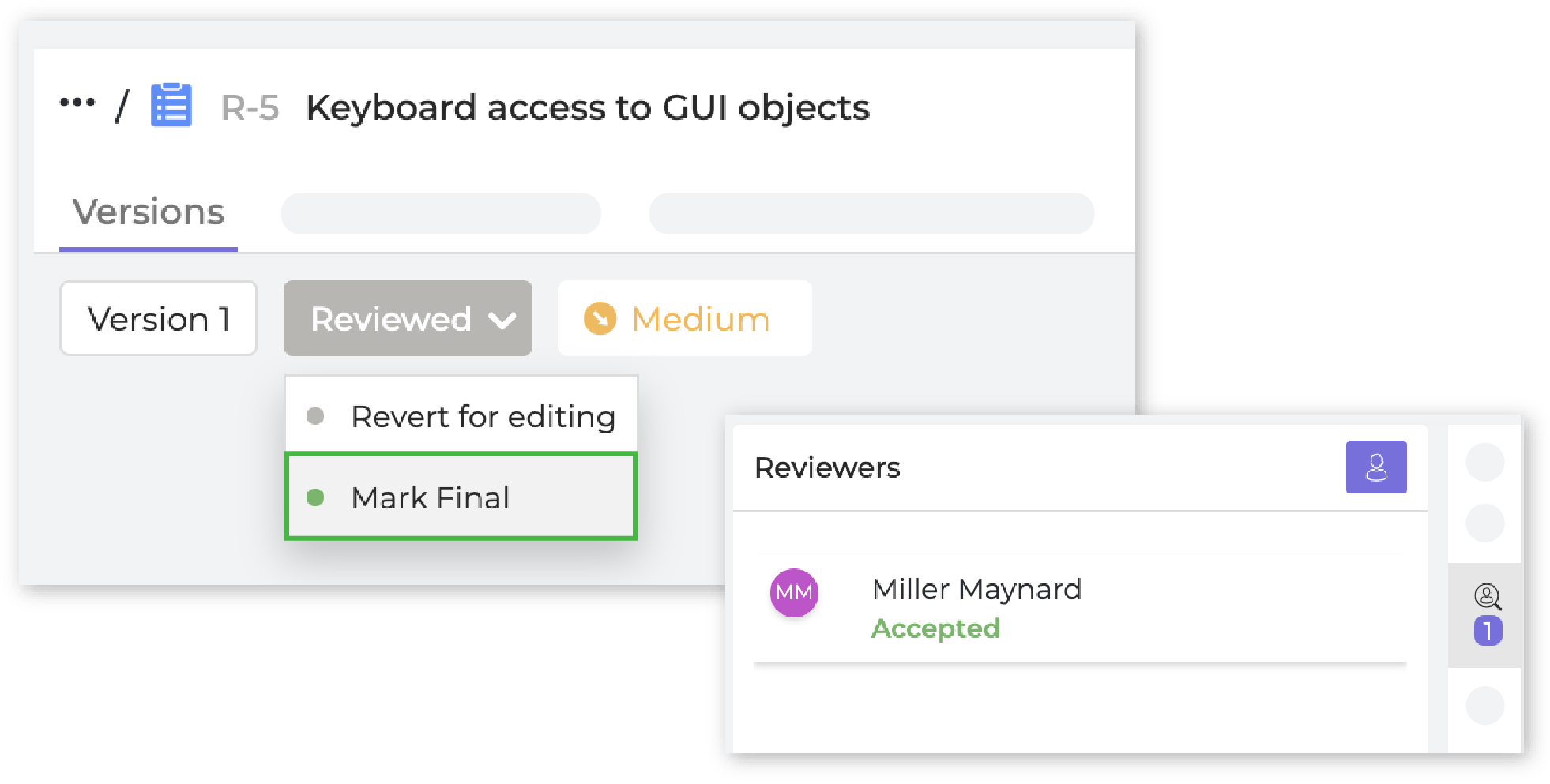Click the second wide placeholder tab pill
1550x784 pixels.
point(871,213)
